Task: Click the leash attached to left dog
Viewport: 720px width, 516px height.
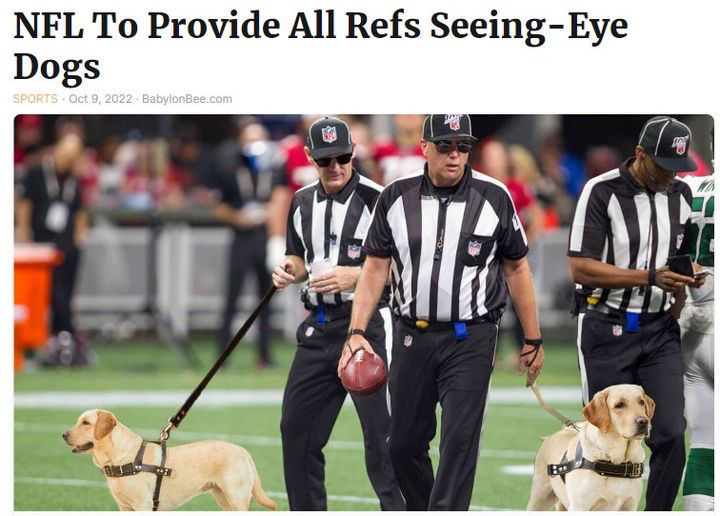Action: pos(221,358)
